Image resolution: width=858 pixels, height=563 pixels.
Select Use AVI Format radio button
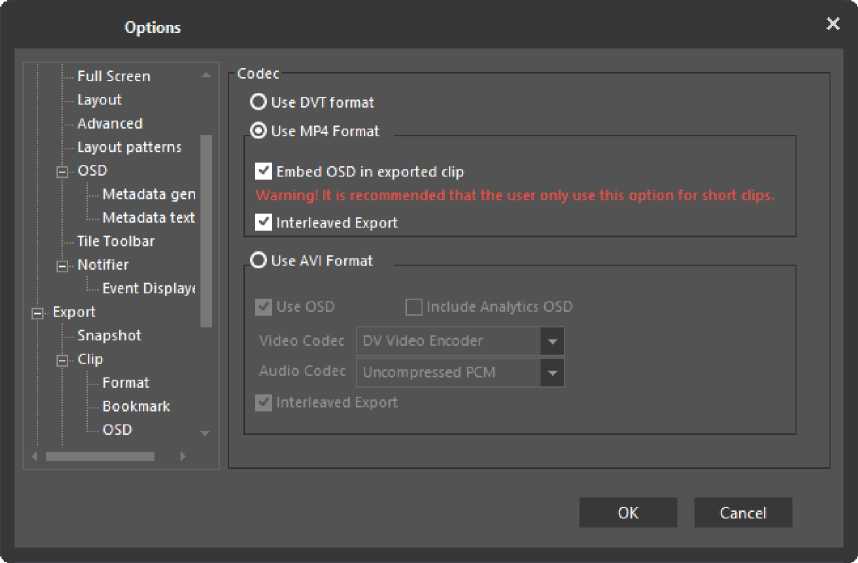pos(259,260)
